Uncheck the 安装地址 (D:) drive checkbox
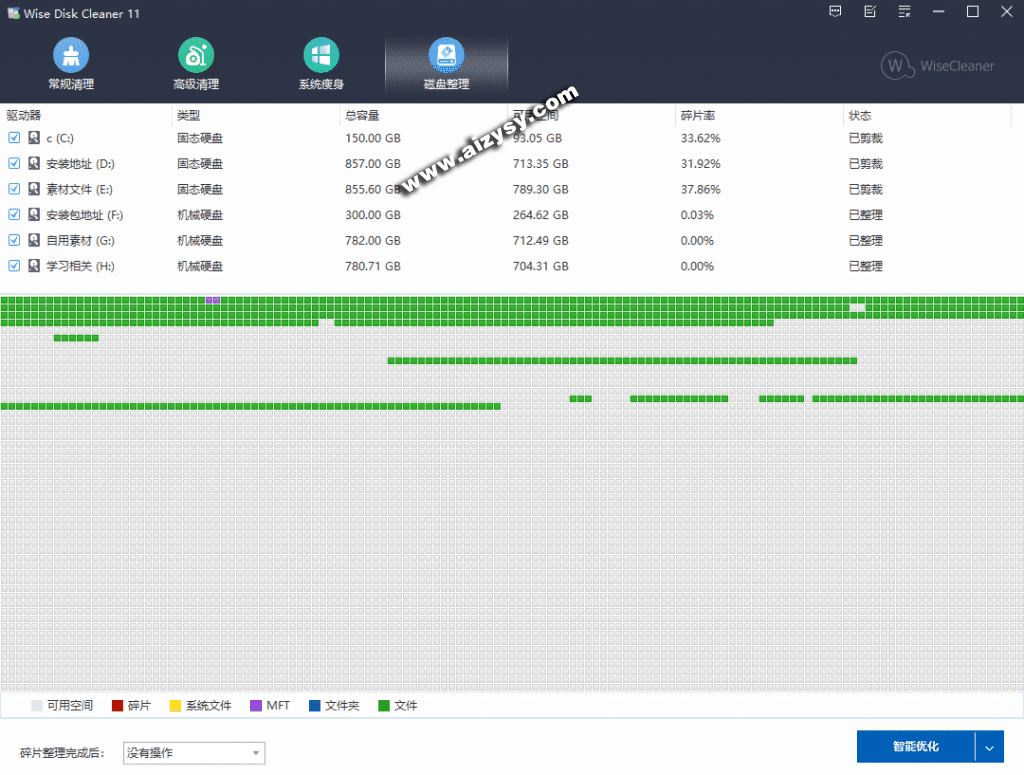Screen dimensions: 1024x775 [14, 163]
